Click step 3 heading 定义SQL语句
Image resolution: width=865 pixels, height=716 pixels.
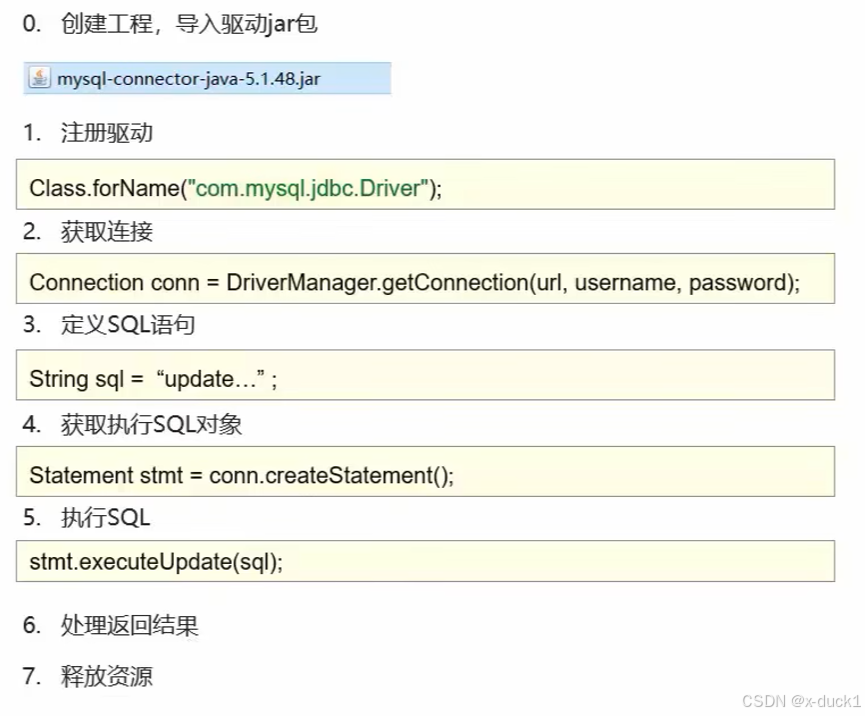(x=109, y=324)
